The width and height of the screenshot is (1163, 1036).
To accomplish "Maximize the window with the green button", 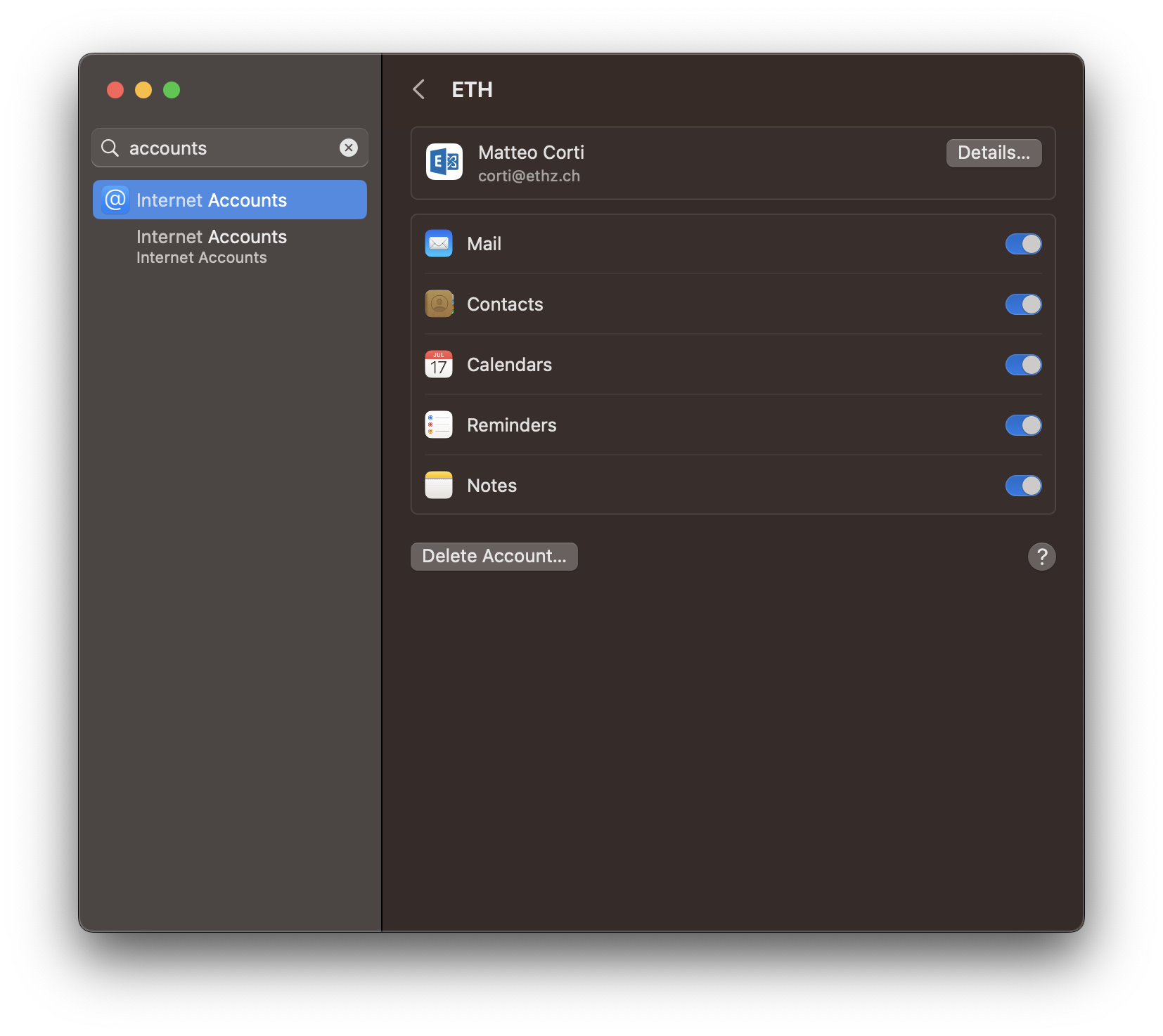I will (172, 90).
